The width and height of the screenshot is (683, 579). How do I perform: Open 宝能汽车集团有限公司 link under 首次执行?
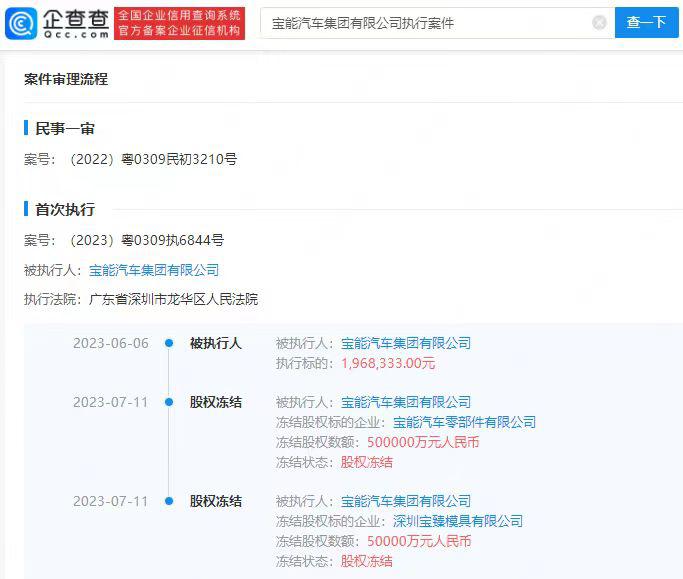point(153,270)
